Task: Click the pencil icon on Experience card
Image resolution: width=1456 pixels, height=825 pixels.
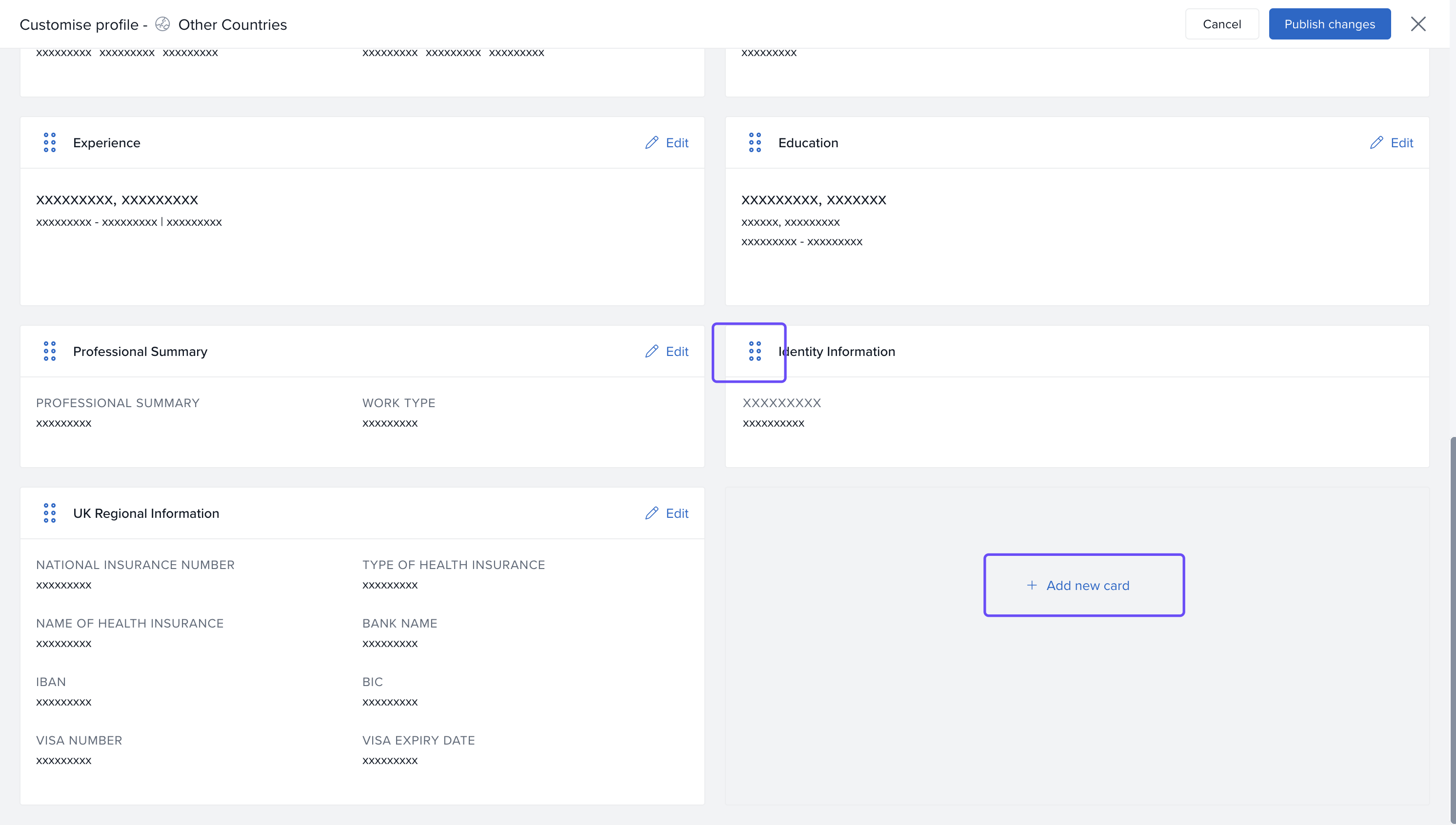Action: click(651, 142)
